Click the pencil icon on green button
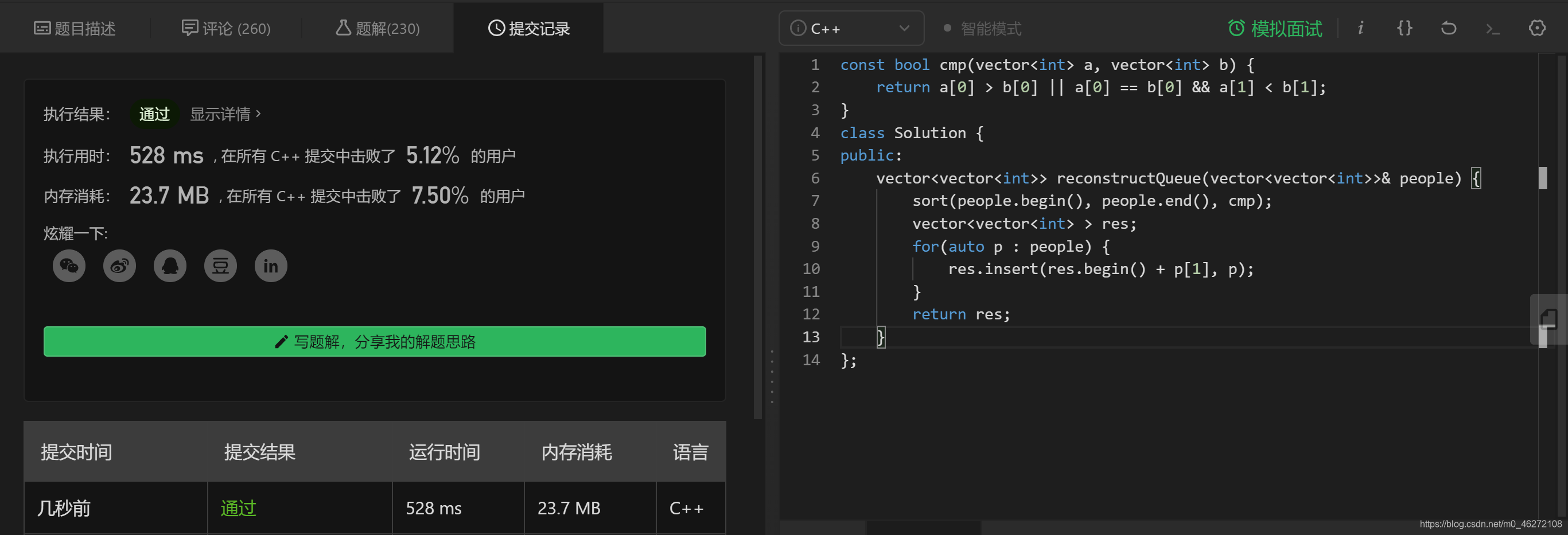Image resolution: width=1568 pixels, height=535 pixels. pos(281,342)
